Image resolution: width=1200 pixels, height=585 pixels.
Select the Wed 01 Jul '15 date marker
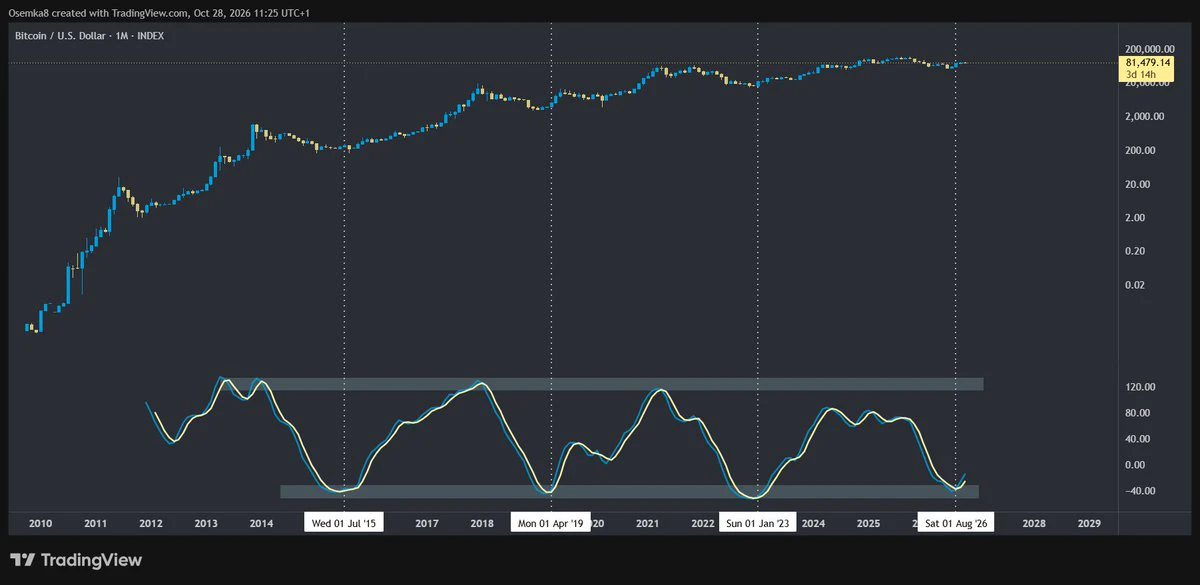tap(344, 523)
